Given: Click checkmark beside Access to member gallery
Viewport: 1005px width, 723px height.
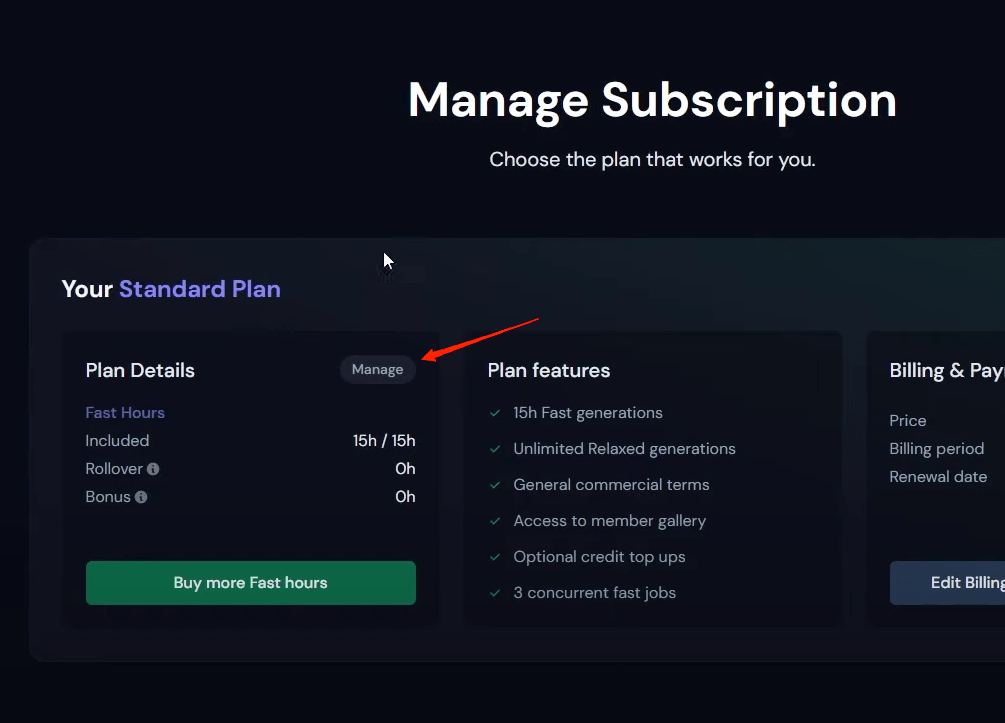Looking at the screenshot, I should tap(494, 521).
